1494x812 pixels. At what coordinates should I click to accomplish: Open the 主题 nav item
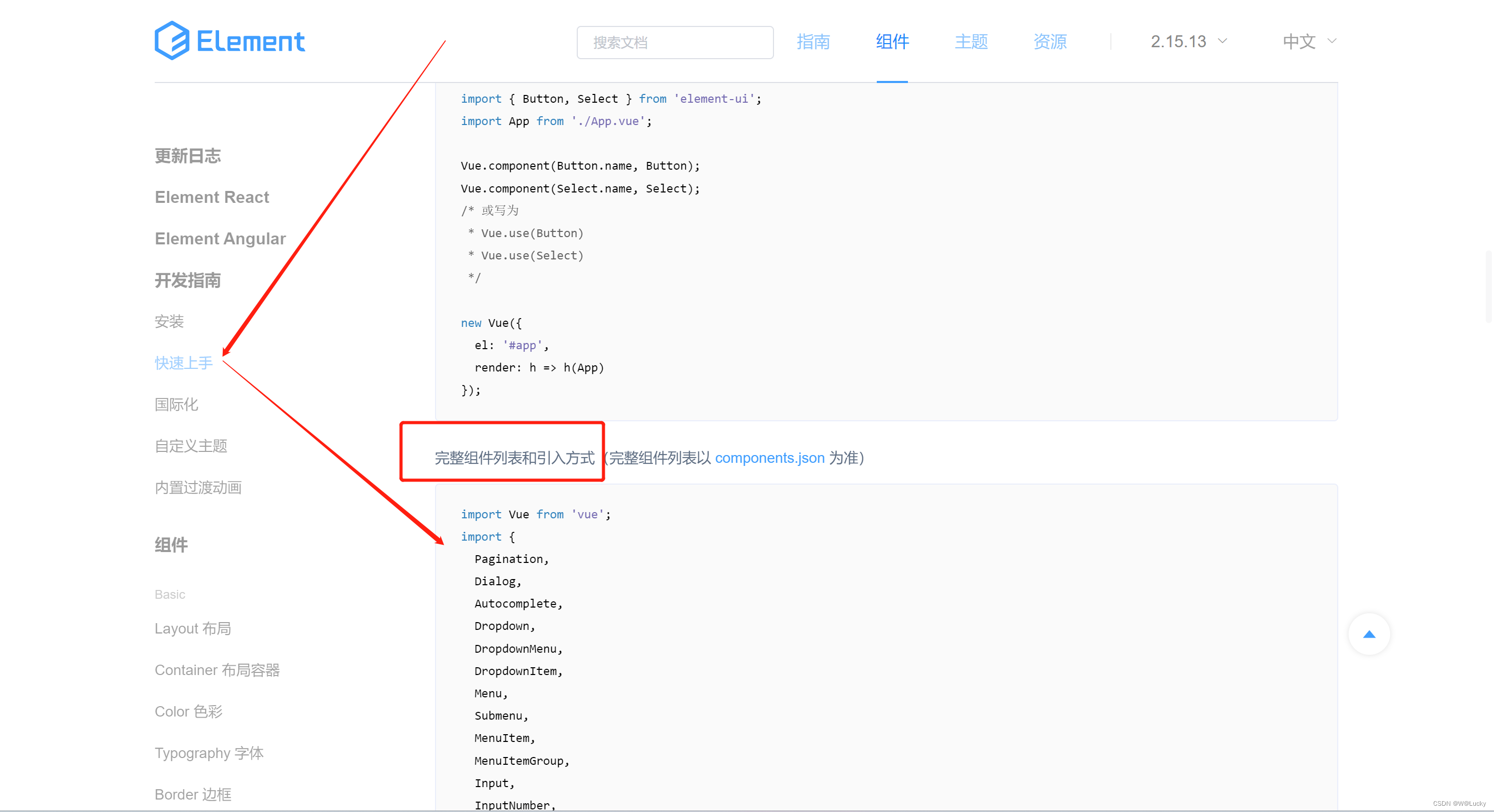[x=971, y=42]
